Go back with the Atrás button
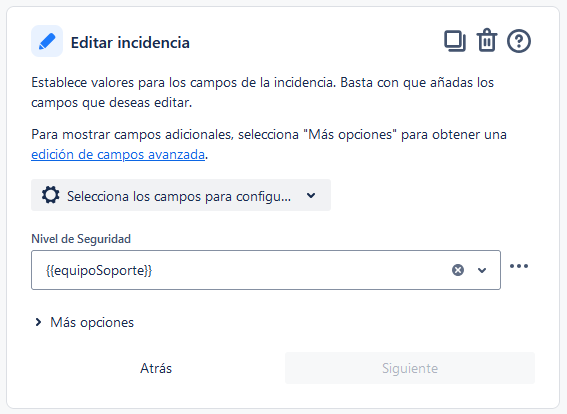The image size is (567, 414). [156, 368]
